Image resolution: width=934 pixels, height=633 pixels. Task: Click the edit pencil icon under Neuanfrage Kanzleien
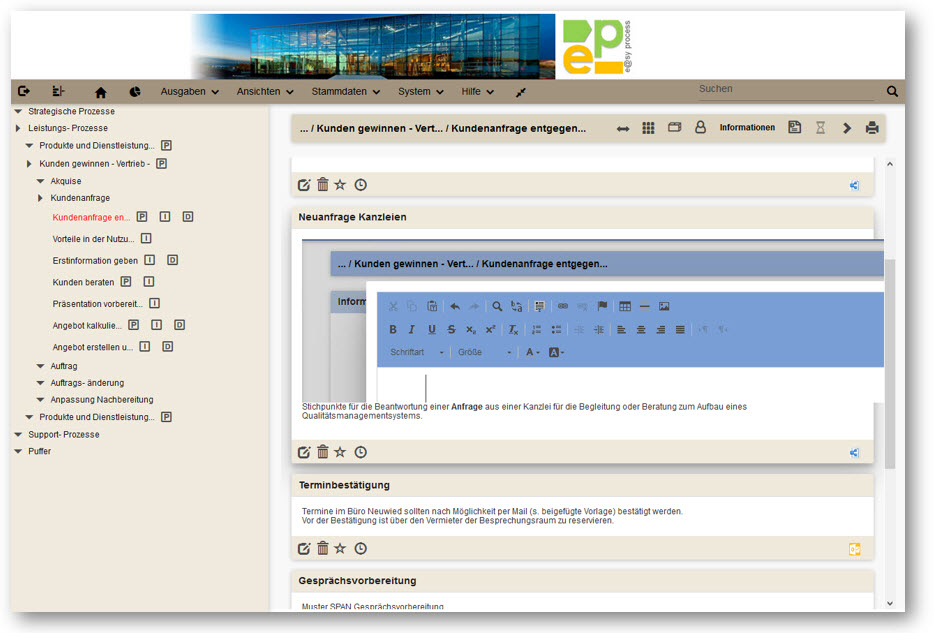pyautogui.click(x=304, y=452)
